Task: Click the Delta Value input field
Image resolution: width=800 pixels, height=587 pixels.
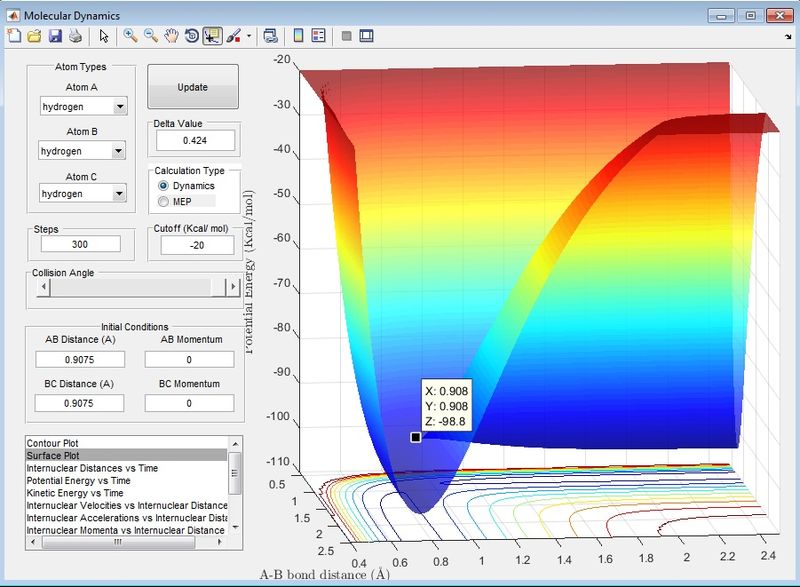Action: point(193,140)
